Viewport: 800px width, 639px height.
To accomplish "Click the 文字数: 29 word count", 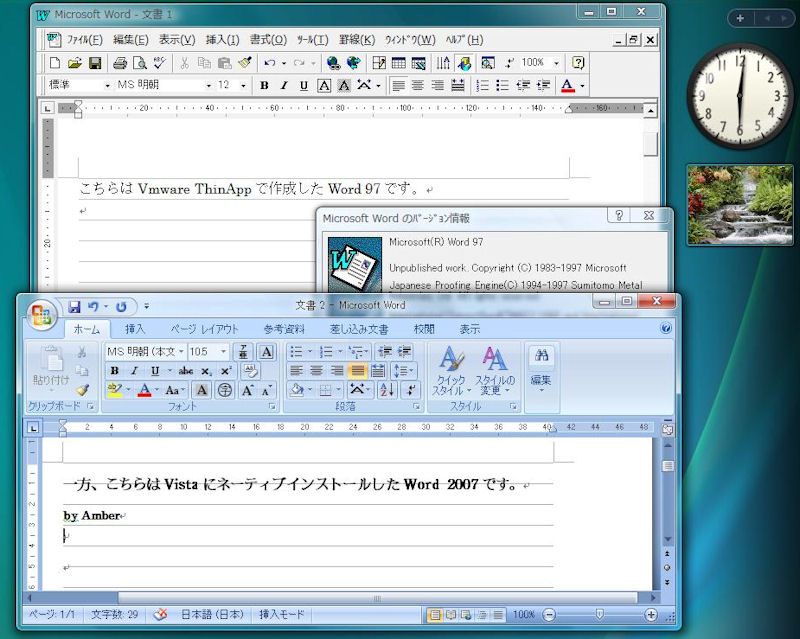I will coord(114,615).
